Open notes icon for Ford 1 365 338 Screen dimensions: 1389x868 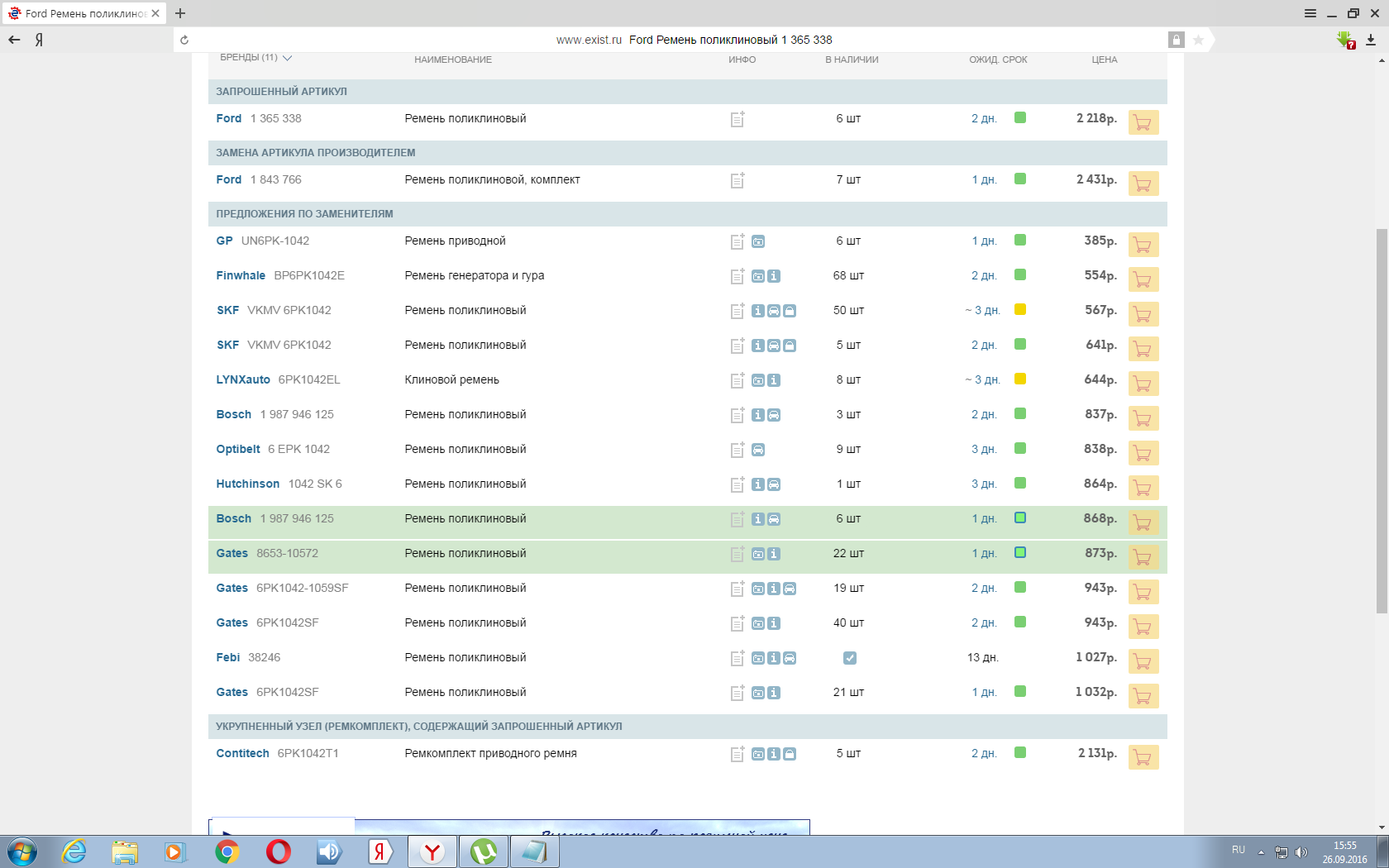(737, 119)
